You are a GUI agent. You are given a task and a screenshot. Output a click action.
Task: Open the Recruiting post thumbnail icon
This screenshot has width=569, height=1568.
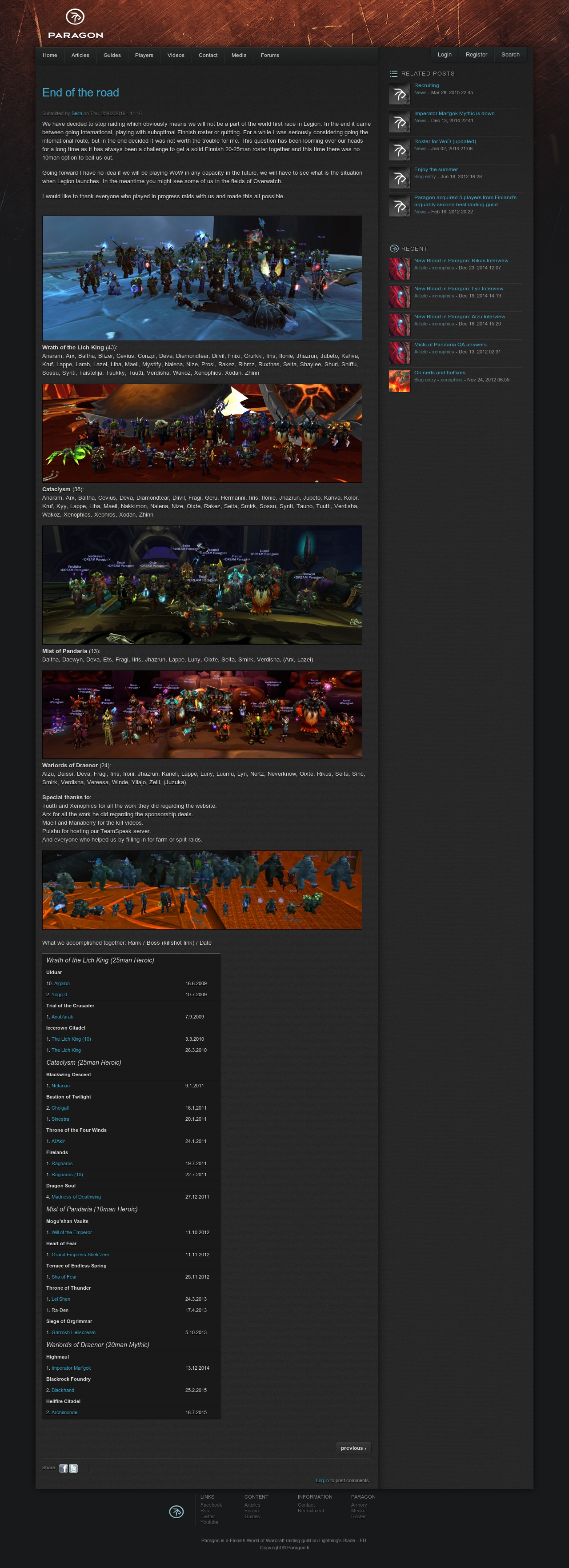coord(399,94)
